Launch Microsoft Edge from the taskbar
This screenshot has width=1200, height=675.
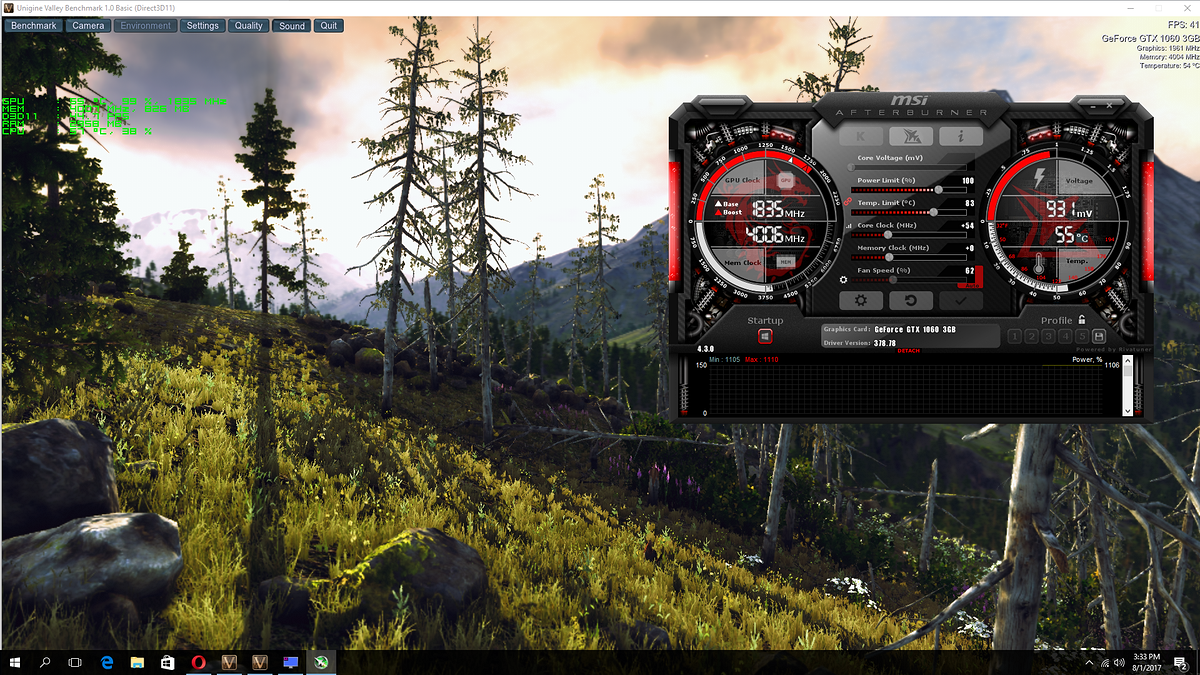coord(106,662)
